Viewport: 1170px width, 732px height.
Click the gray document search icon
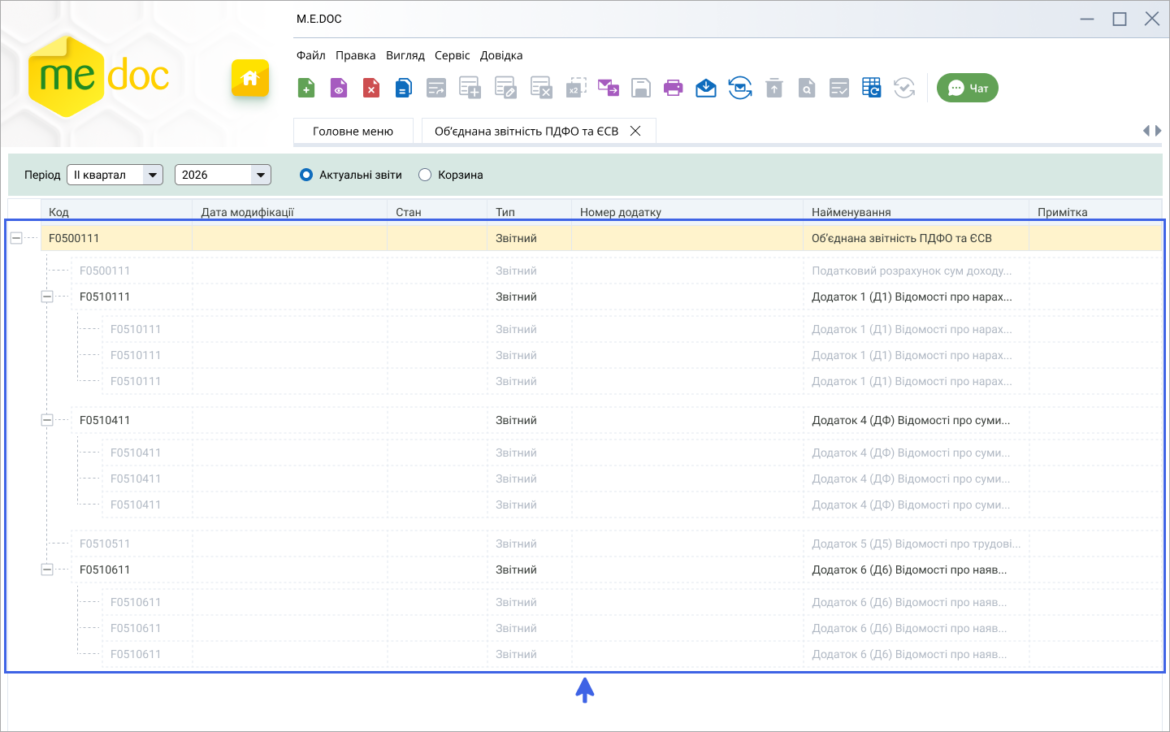(807, 88)
